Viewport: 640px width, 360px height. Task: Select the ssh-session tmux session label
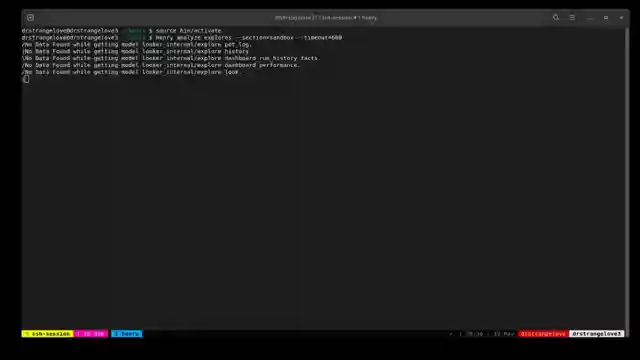click(x=47, y=334)
